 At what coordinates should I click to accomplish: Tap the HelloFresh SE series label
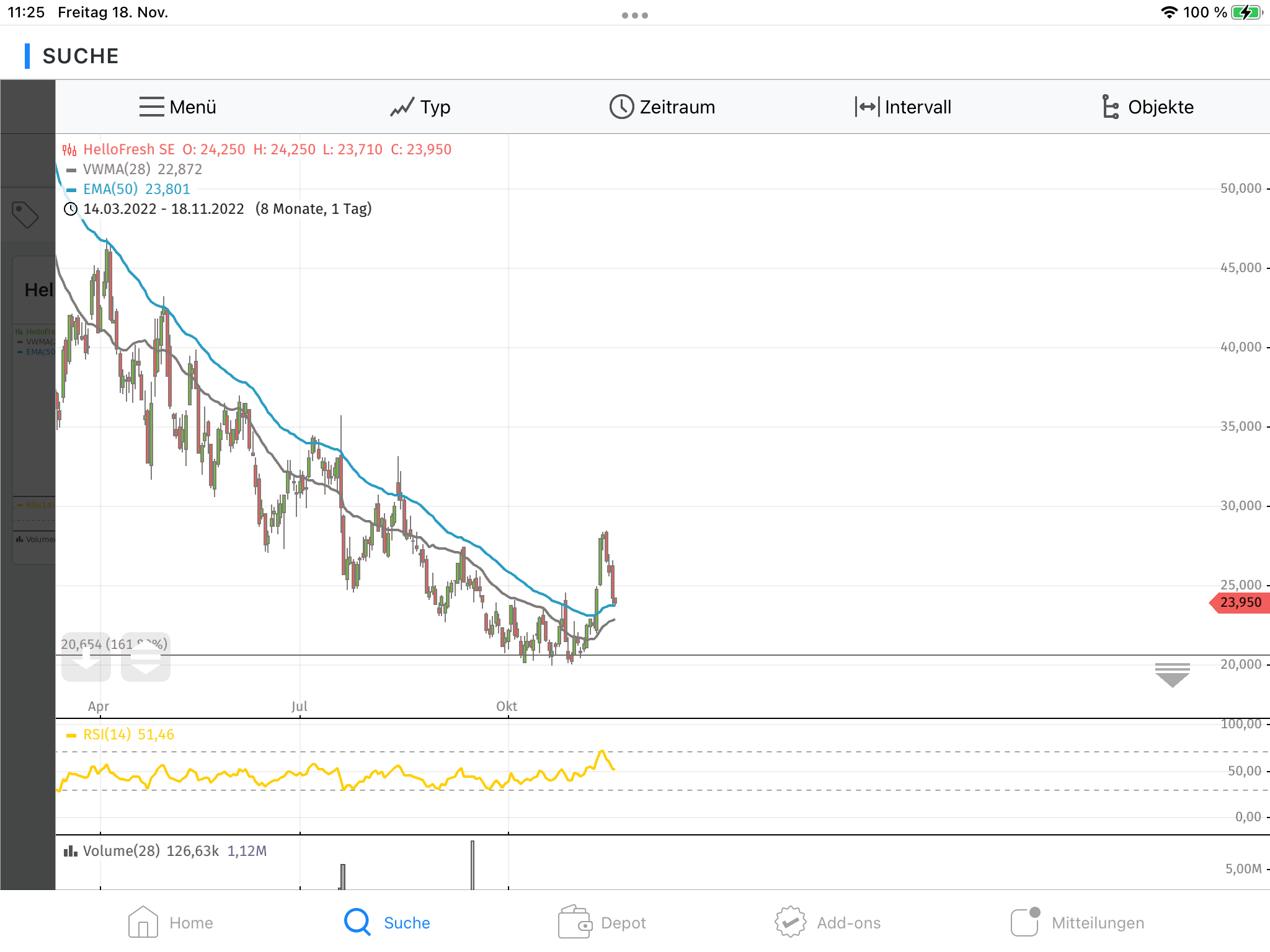pos(128,149)
